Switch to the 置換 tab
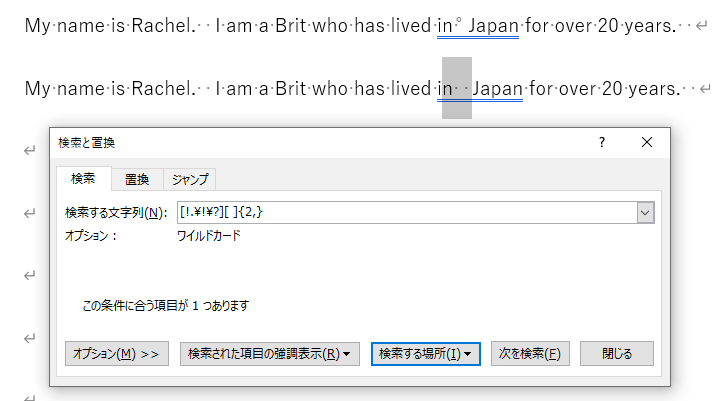Image resolution: width=721 pixels, height=401 pixels. pos(137,179)
